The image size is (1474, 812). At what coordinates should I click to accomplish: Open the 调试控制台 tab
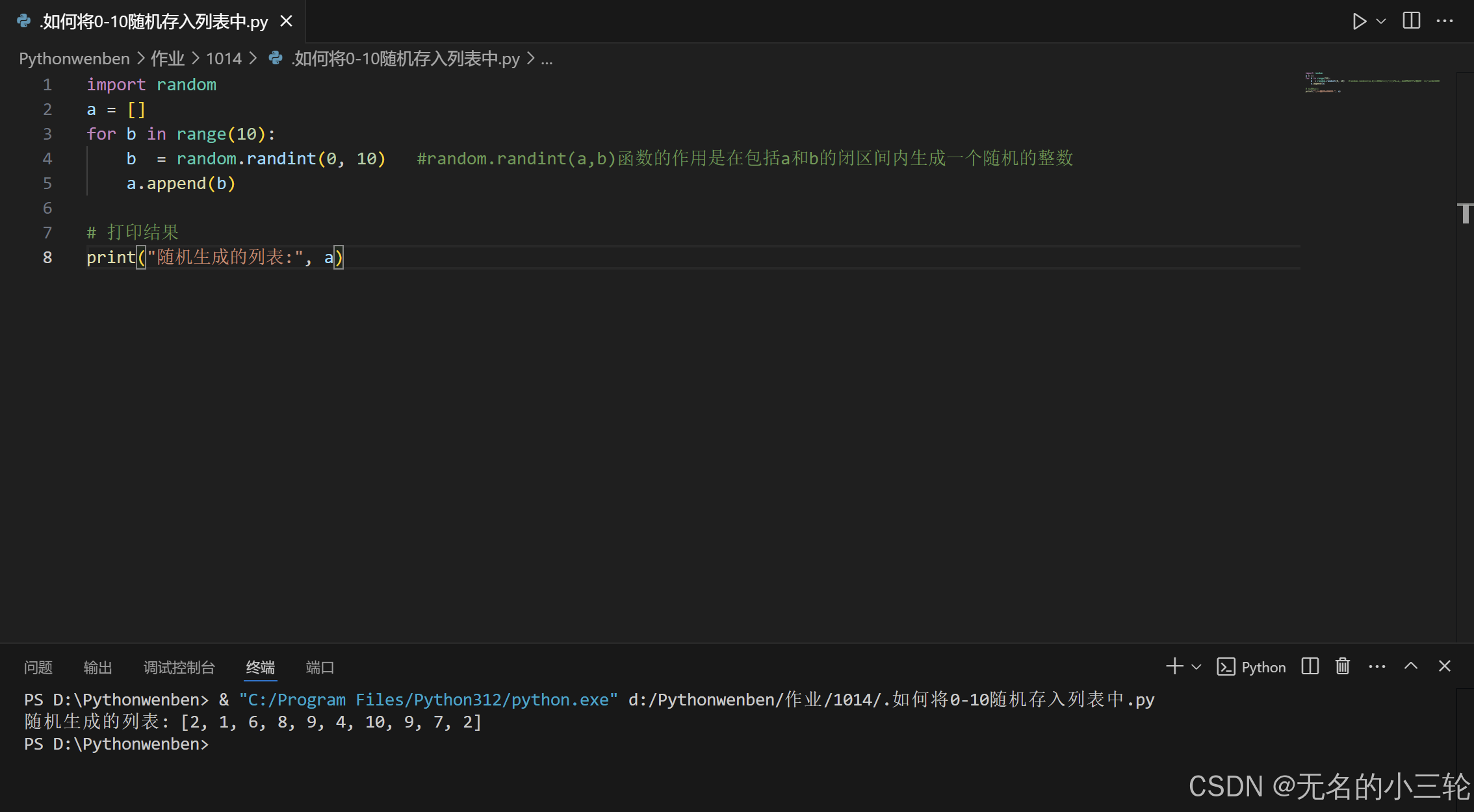coord(179,667)
